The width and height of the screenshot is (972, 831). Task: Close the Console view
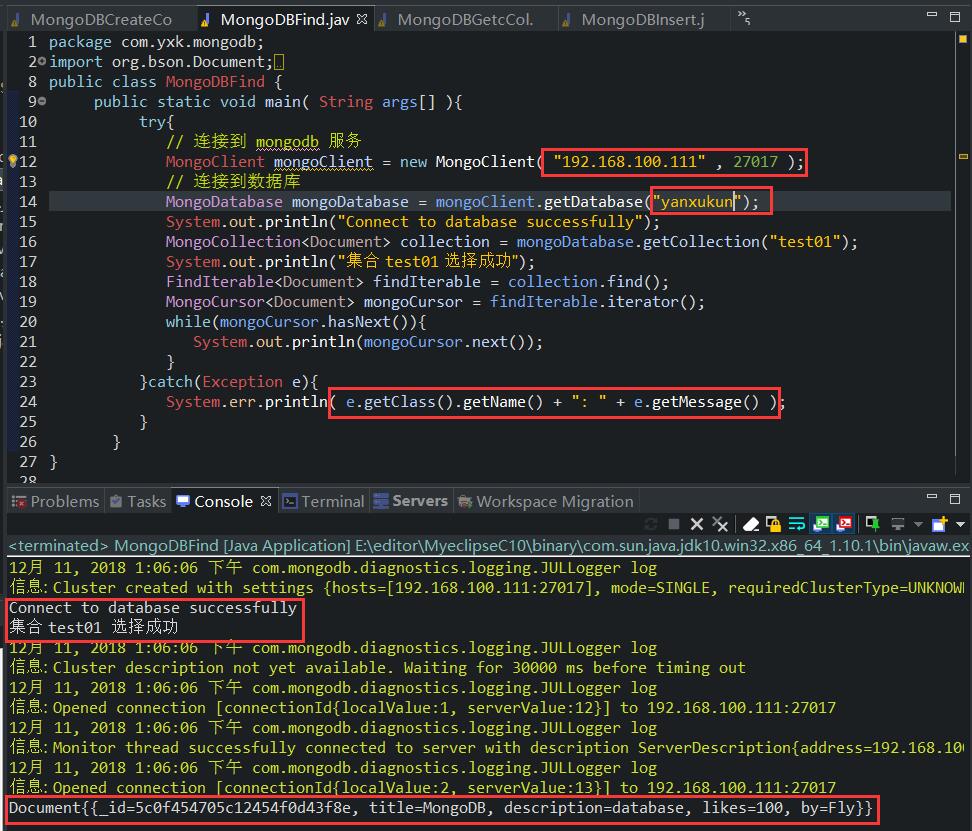(266, 501)
